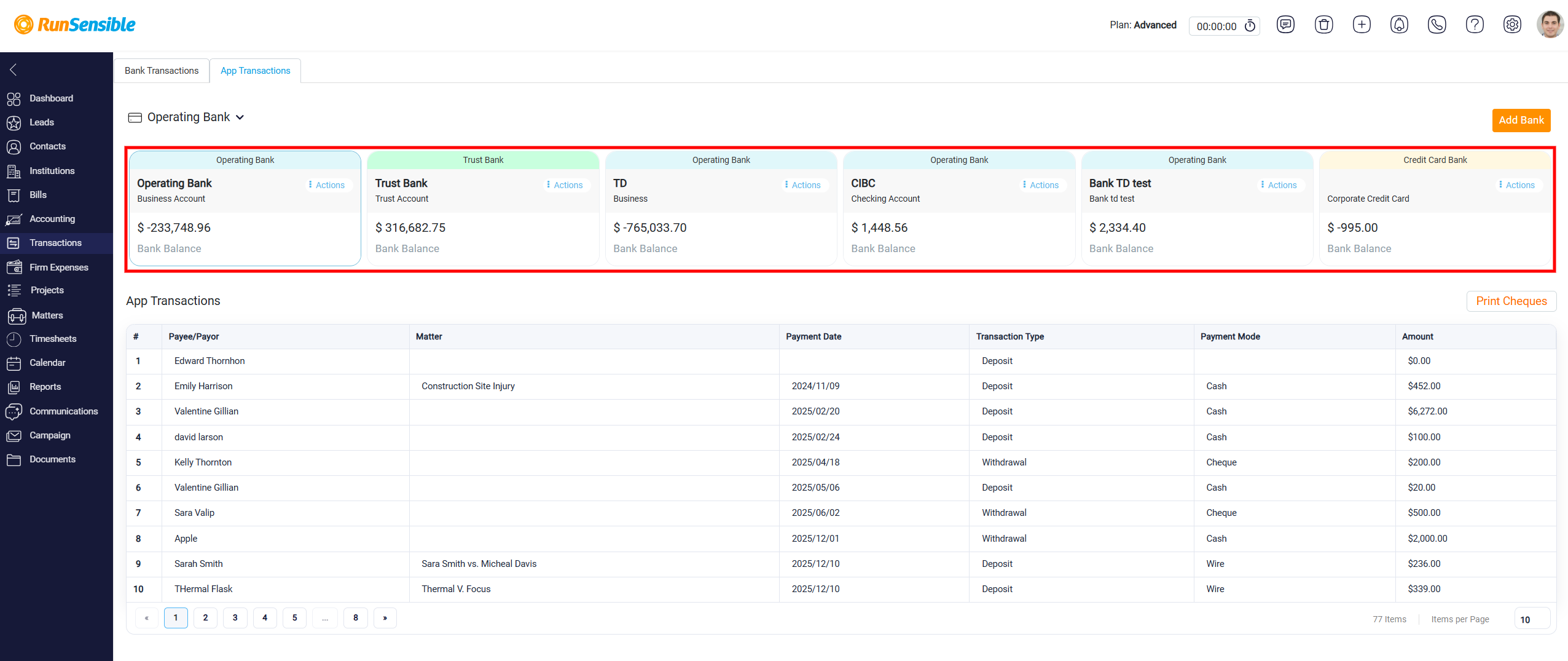The image size is (1568, 661).
Task: Switch to Bank Transactions tab
Action: 162,71
